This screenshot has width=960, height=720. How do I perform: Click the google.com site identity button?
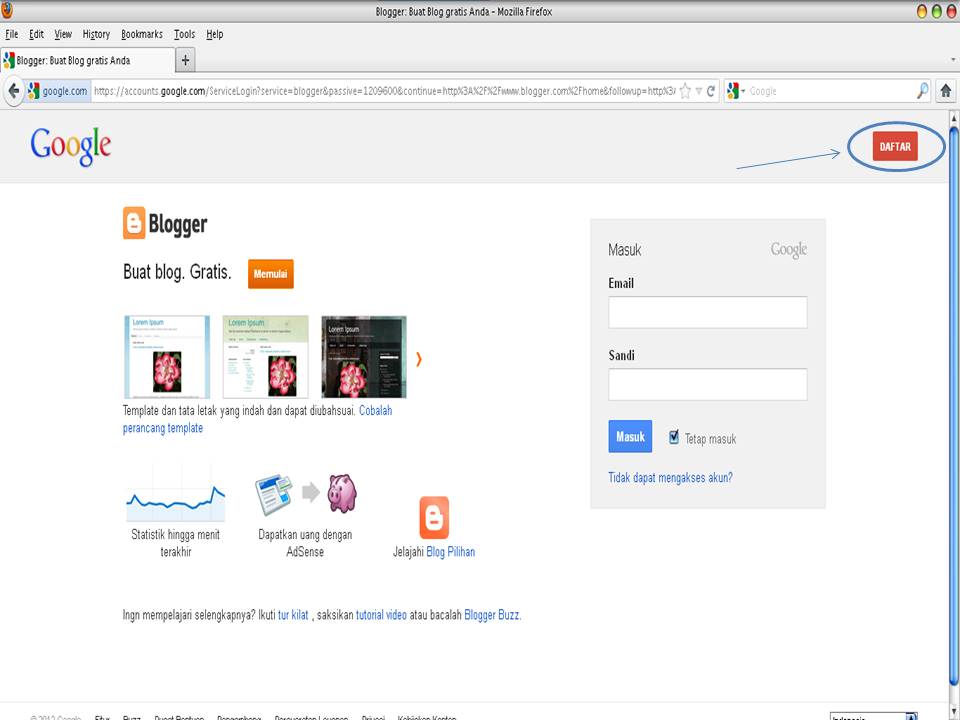tap(58, 91)
